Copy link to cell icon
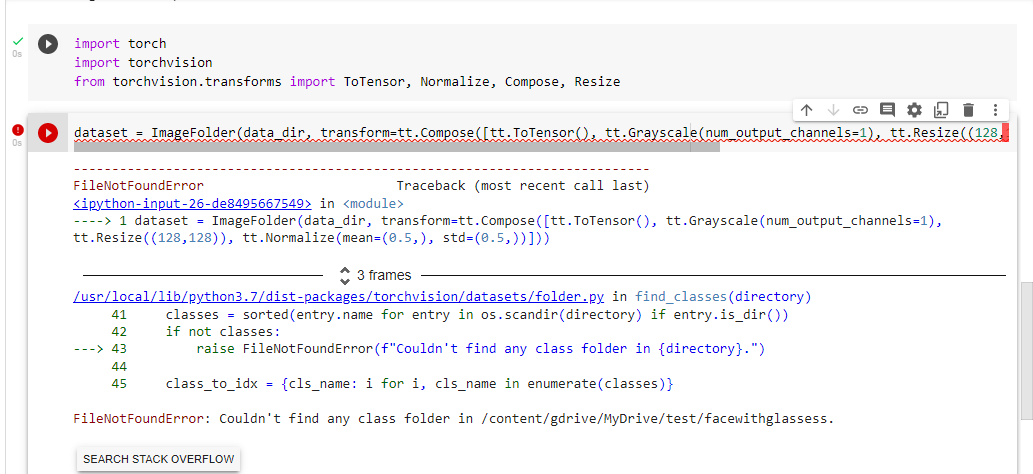The width and height of the screenshot is (1033, 474). pos(860,109)
